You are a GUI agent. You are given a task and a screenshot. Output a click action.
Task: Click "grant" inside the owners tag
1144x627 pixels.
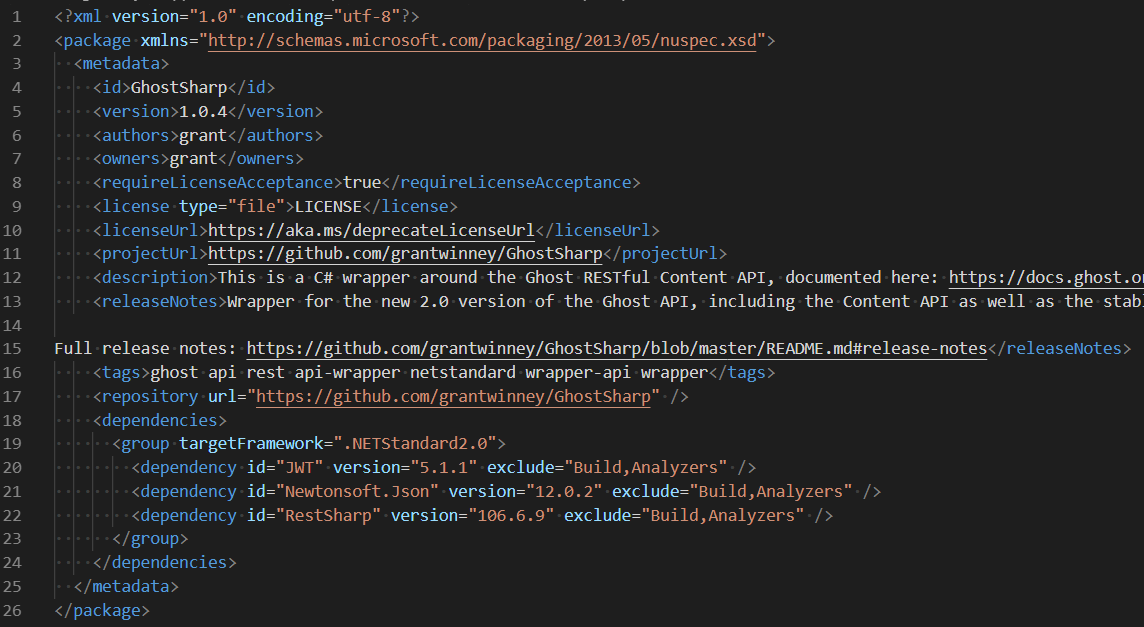click(x=193, y=159)
